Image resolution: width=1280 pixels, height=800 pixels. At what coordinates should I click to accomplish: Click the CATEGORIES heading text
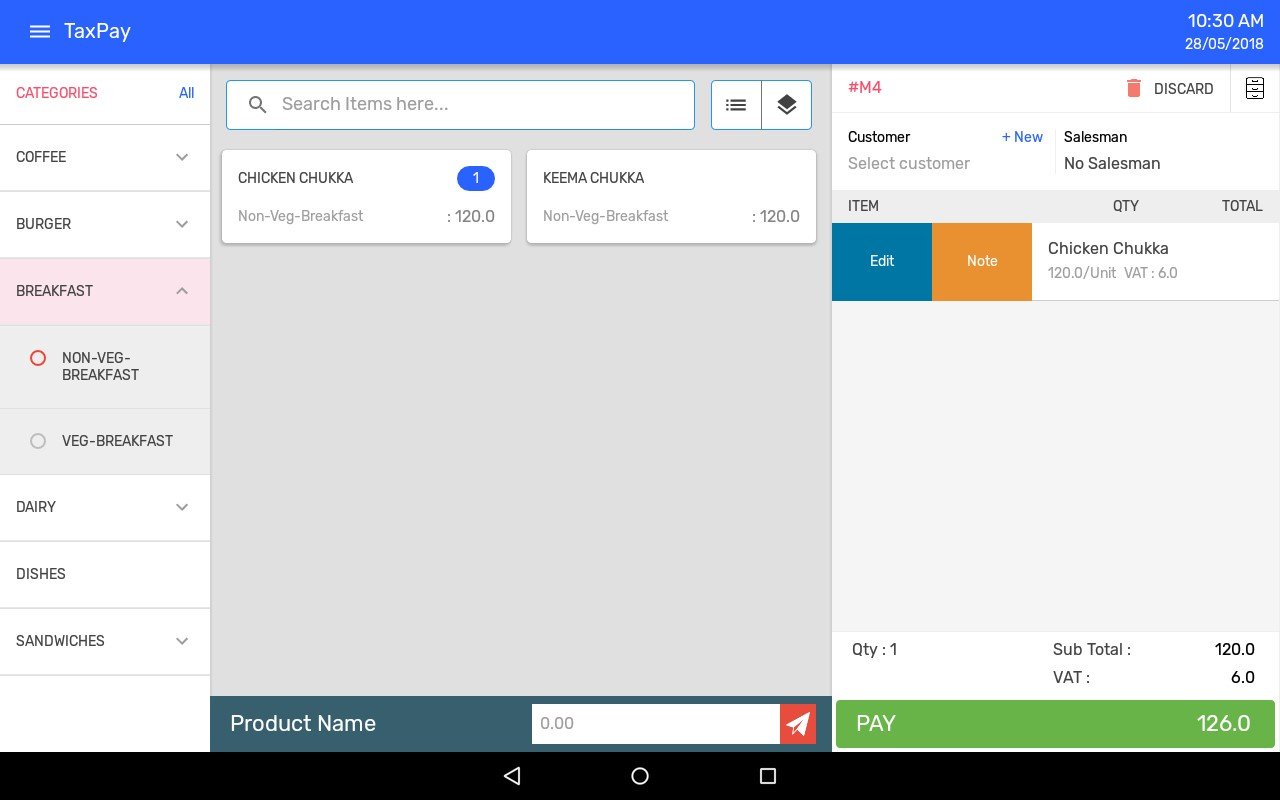pyautogui.click(x=57, y=93)
